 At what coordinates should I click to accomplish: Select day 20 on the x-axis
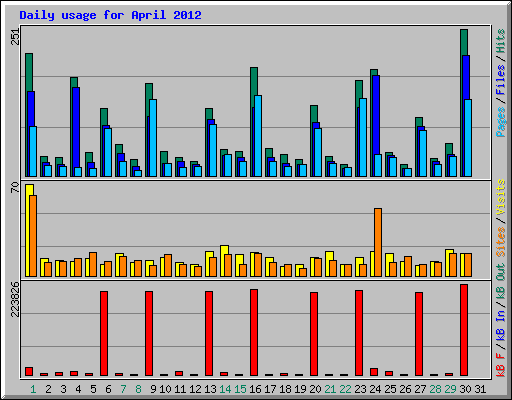pos(315,389)
